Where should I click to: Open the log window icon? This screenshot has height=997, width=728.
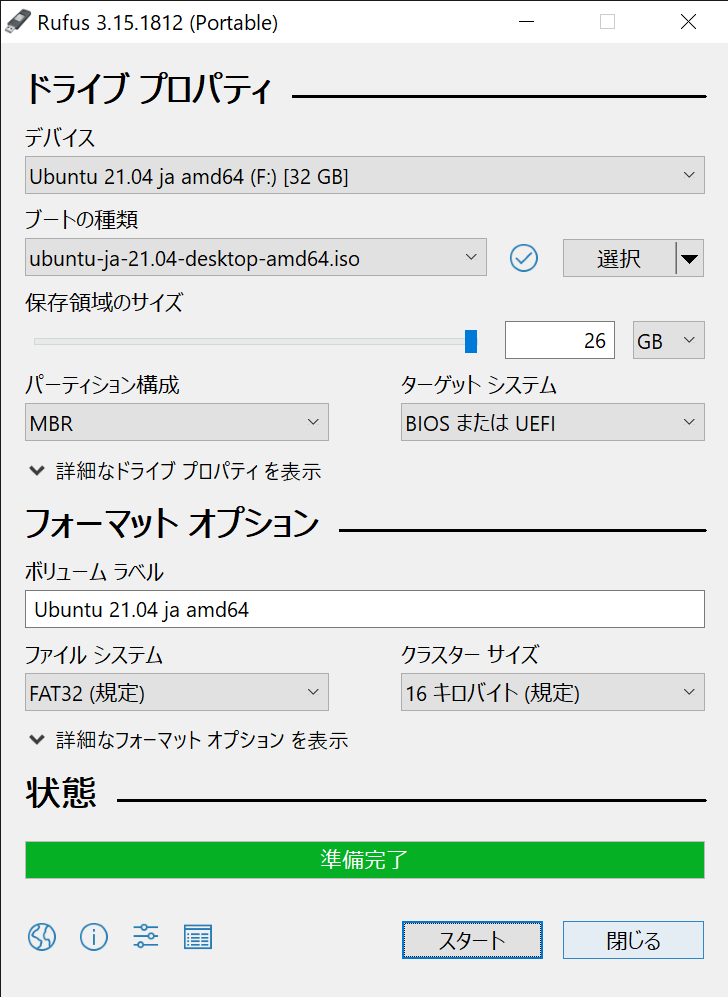tap(198, 937)
